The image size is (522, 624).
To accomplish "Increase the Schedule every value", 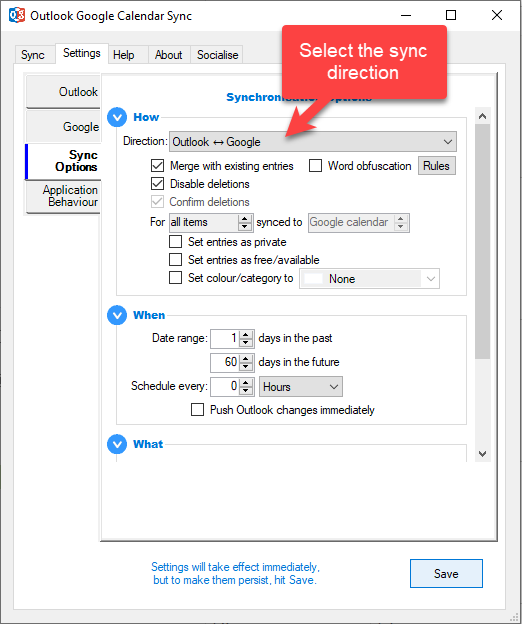I will coord(246,382).
